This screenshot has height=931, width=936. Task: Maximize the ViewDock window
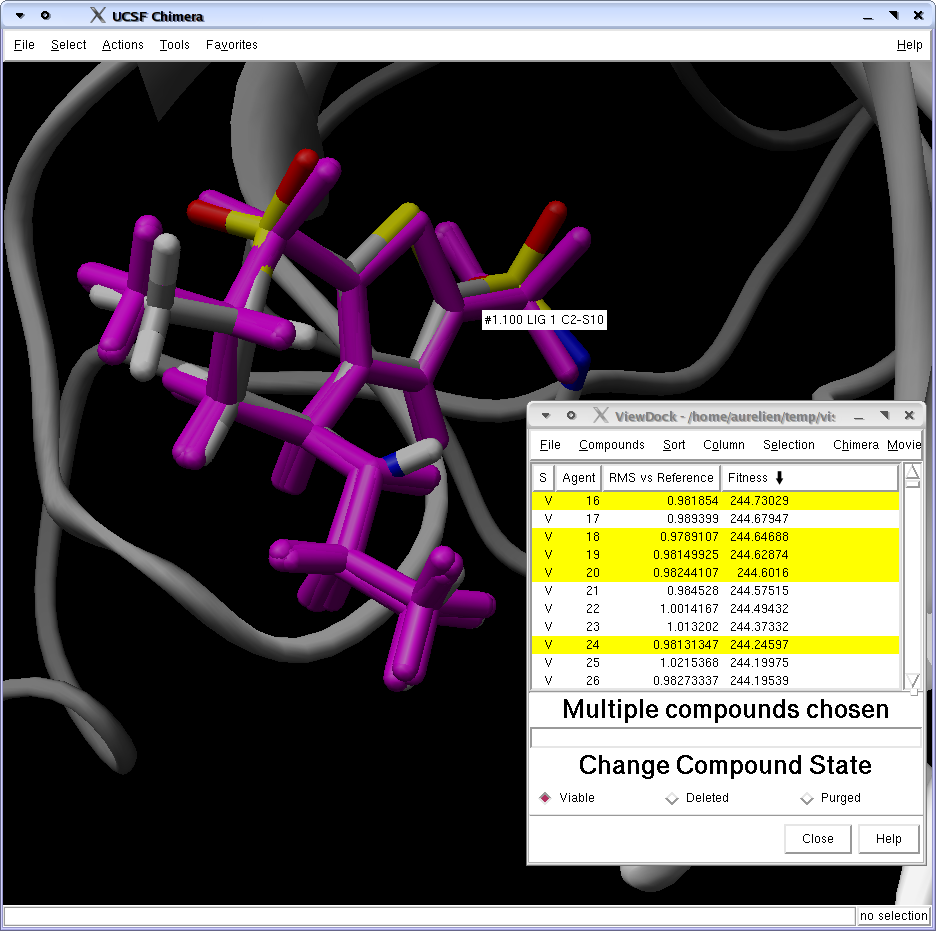884,415
